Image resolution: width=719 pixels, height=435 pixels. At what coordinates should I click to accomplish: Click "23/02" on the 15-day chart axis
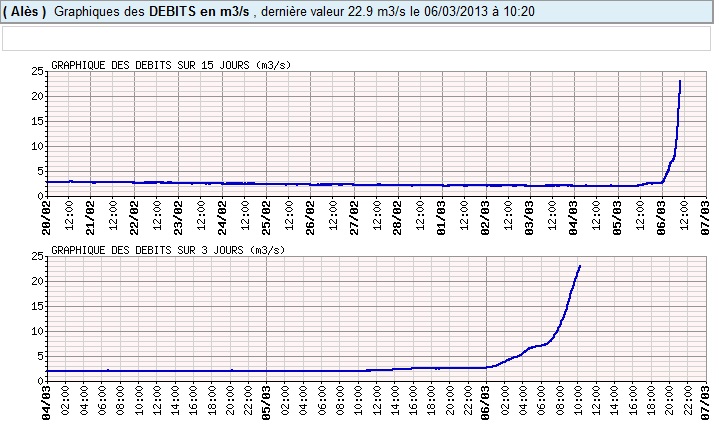point(178,218)
